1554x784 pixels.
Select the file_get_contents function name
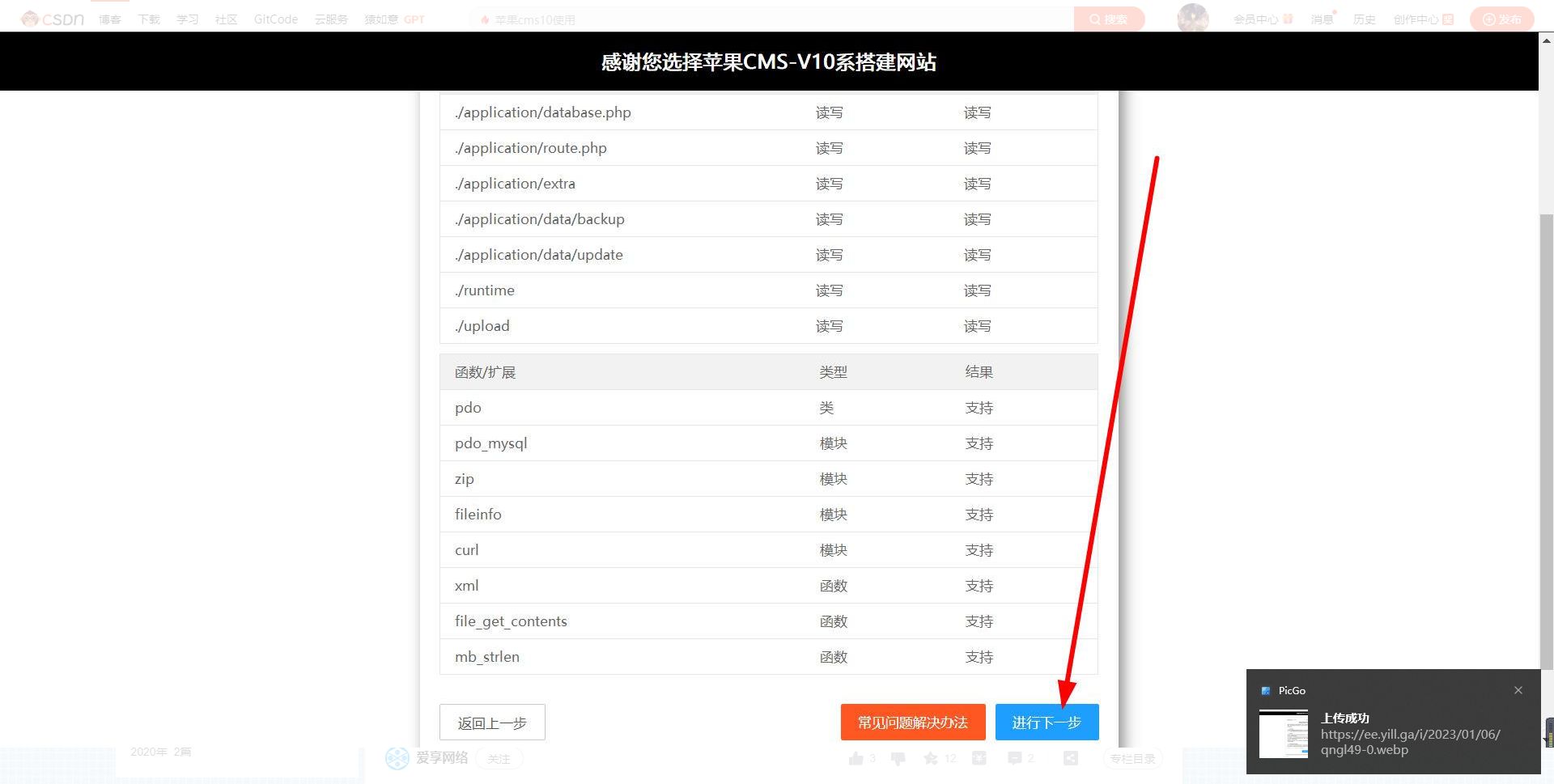511,621
